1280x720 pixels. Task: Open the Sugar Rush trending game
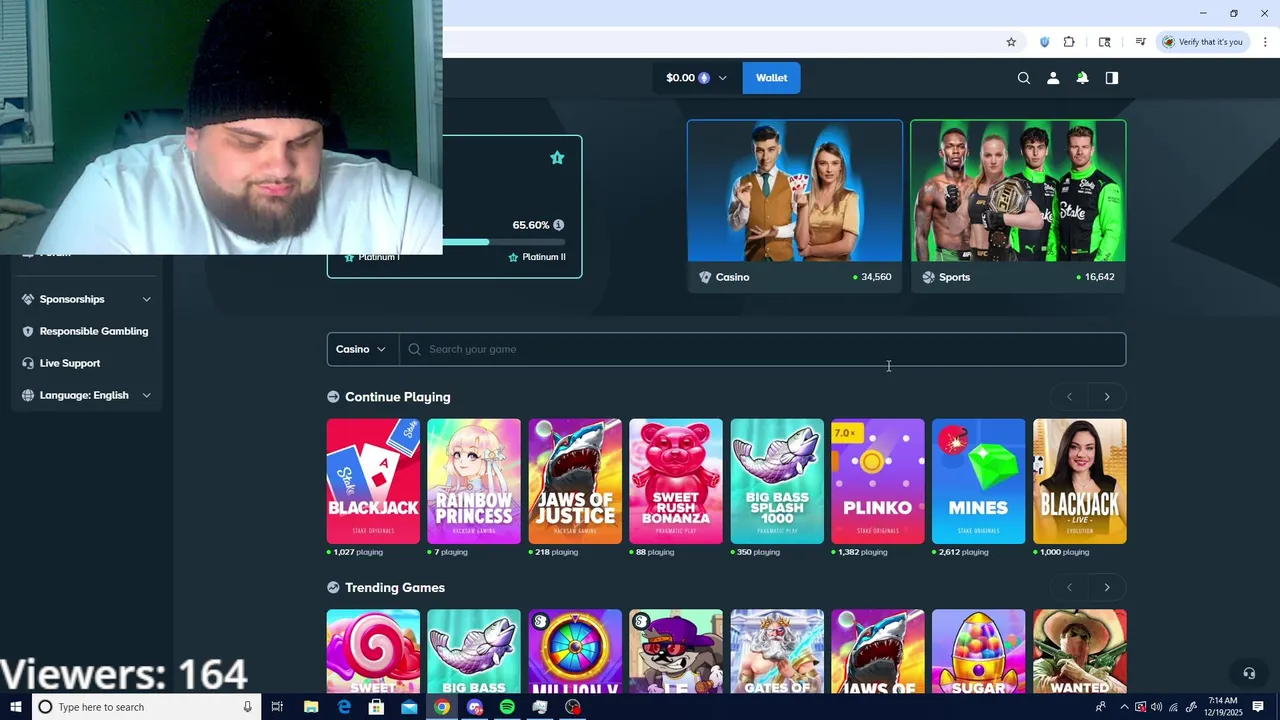pos(979,651)
